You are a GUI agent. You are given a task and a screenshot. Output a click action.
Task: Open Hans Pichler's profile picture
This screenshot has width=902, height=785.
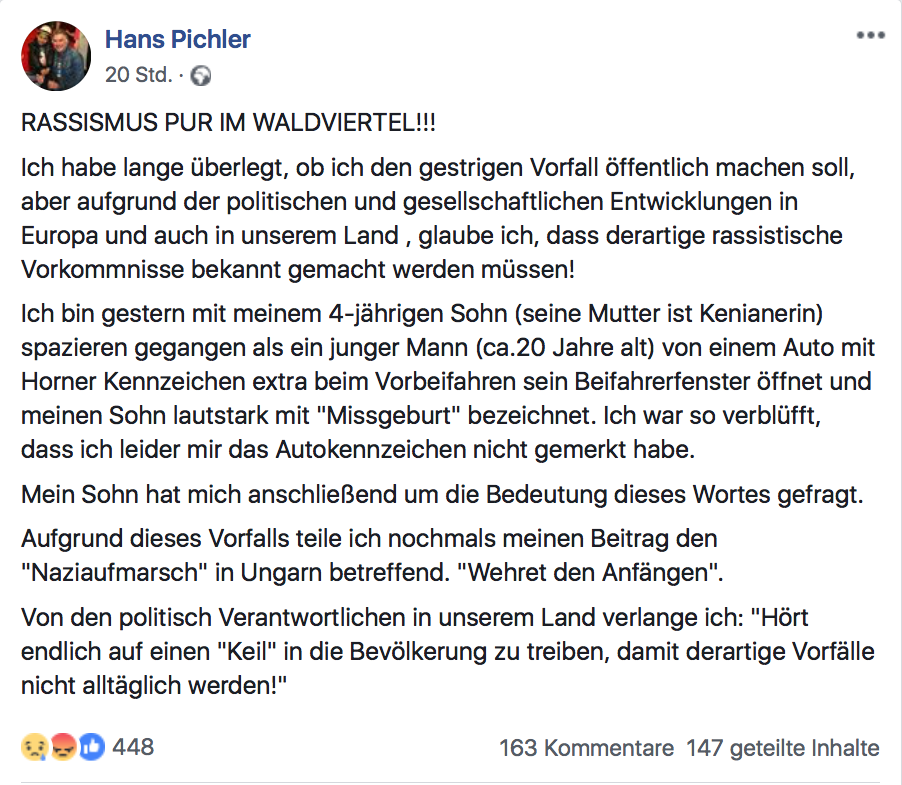point(56,56)
